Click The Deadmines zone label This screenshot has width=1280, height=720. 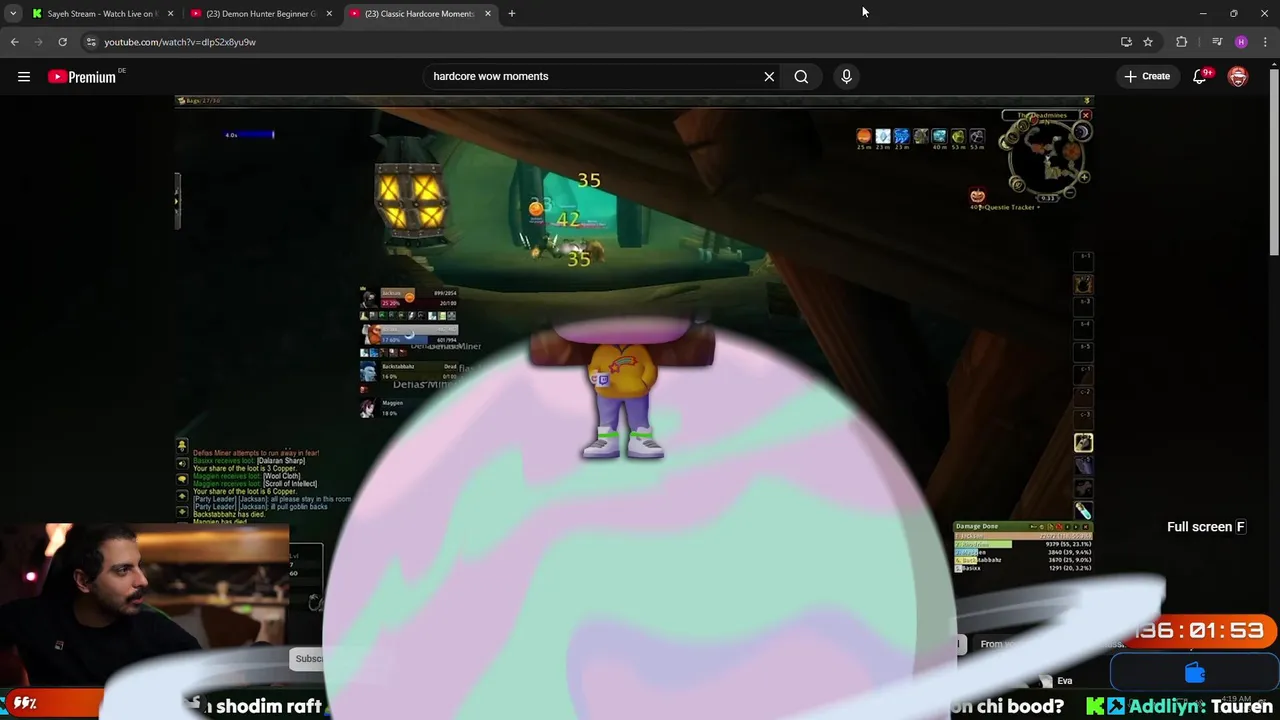[1043, 115]
